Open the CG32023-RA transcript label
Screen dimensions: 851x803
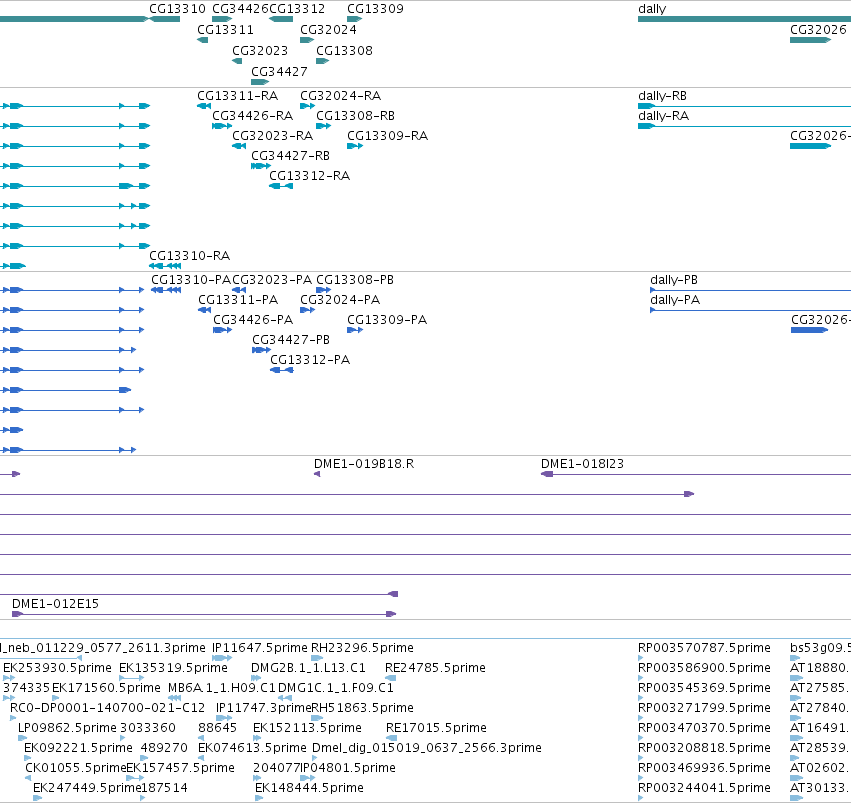tap(272, 136)
